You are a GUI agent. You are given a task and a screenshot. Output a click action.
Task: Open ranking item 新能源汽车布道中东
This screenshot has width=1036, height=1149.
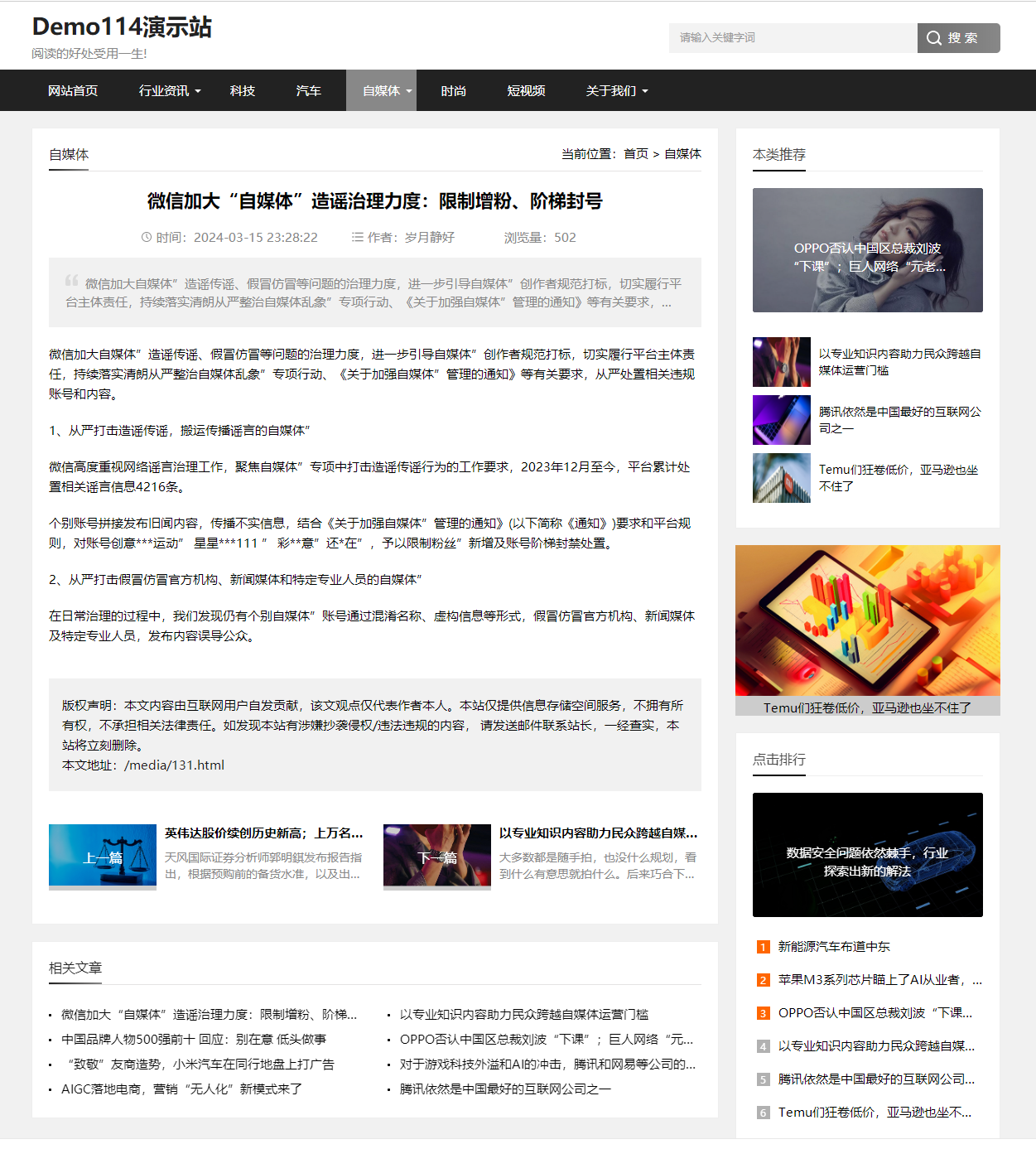(834, 947)
